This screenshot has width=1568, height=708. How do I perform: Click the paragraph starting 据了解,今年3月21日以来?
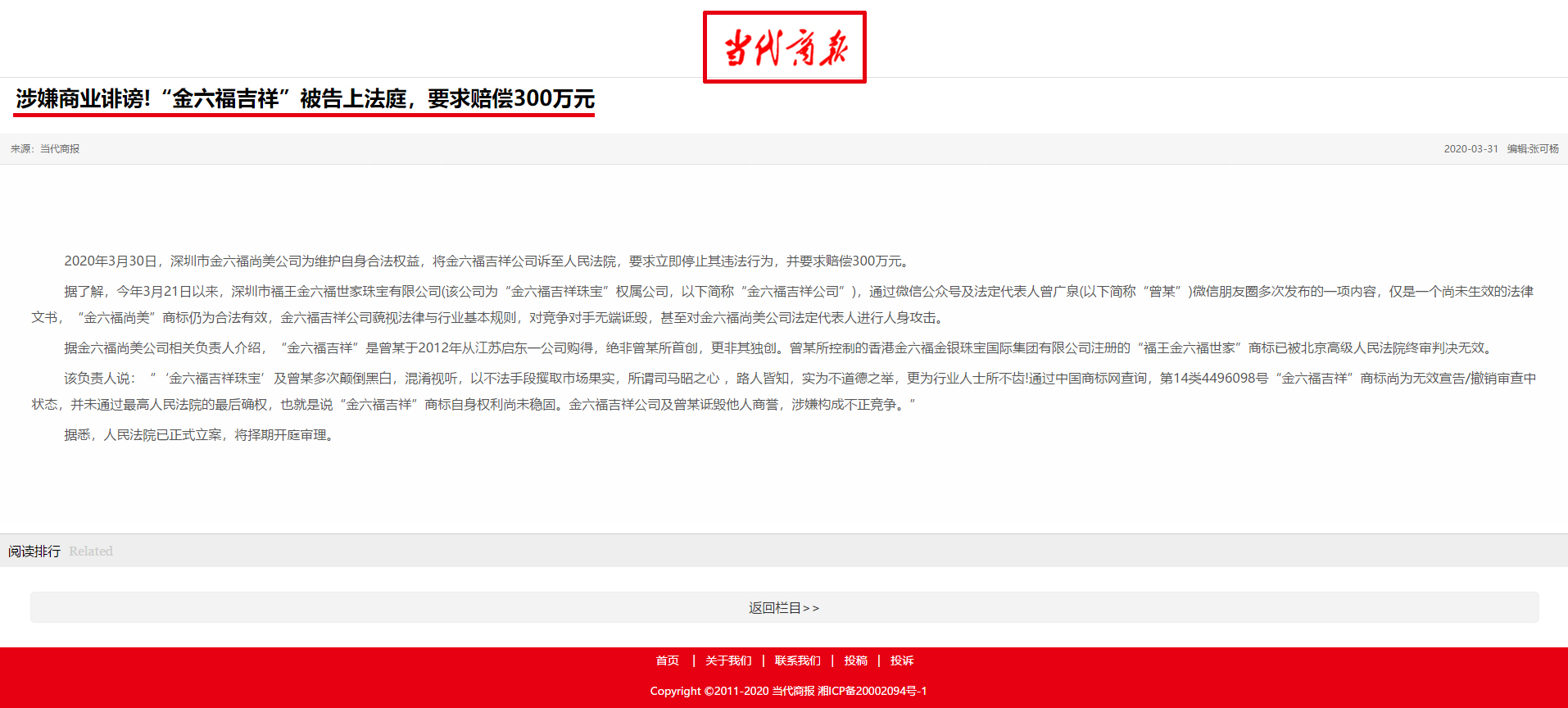(x=783, y=304)
